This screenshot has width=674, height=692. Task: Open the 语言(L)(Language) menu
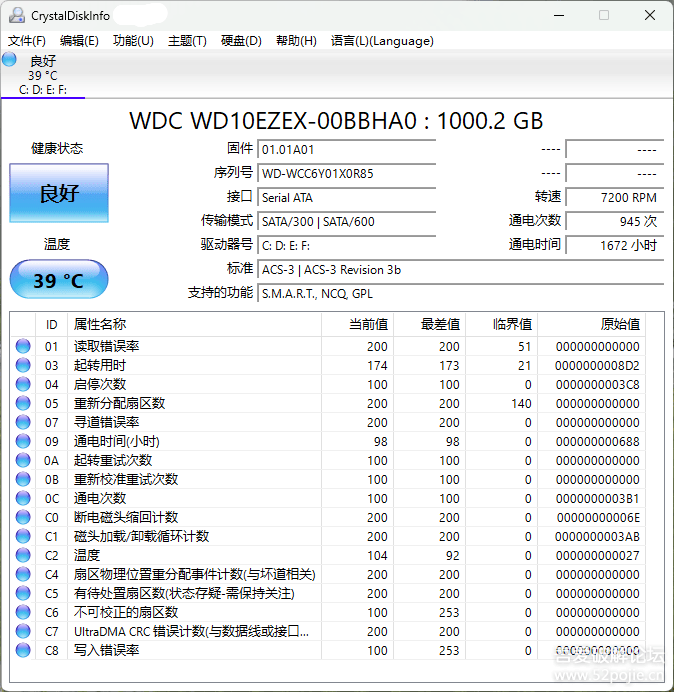[382, 41]
